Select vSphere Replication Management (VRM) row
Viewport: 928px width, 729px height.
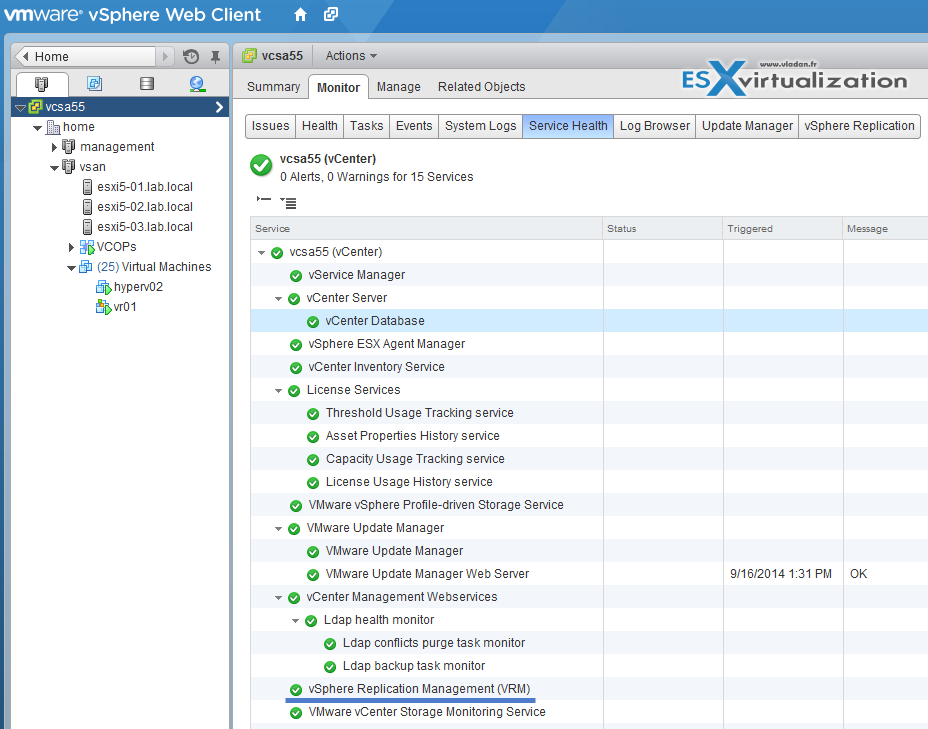tap(589, 689)
